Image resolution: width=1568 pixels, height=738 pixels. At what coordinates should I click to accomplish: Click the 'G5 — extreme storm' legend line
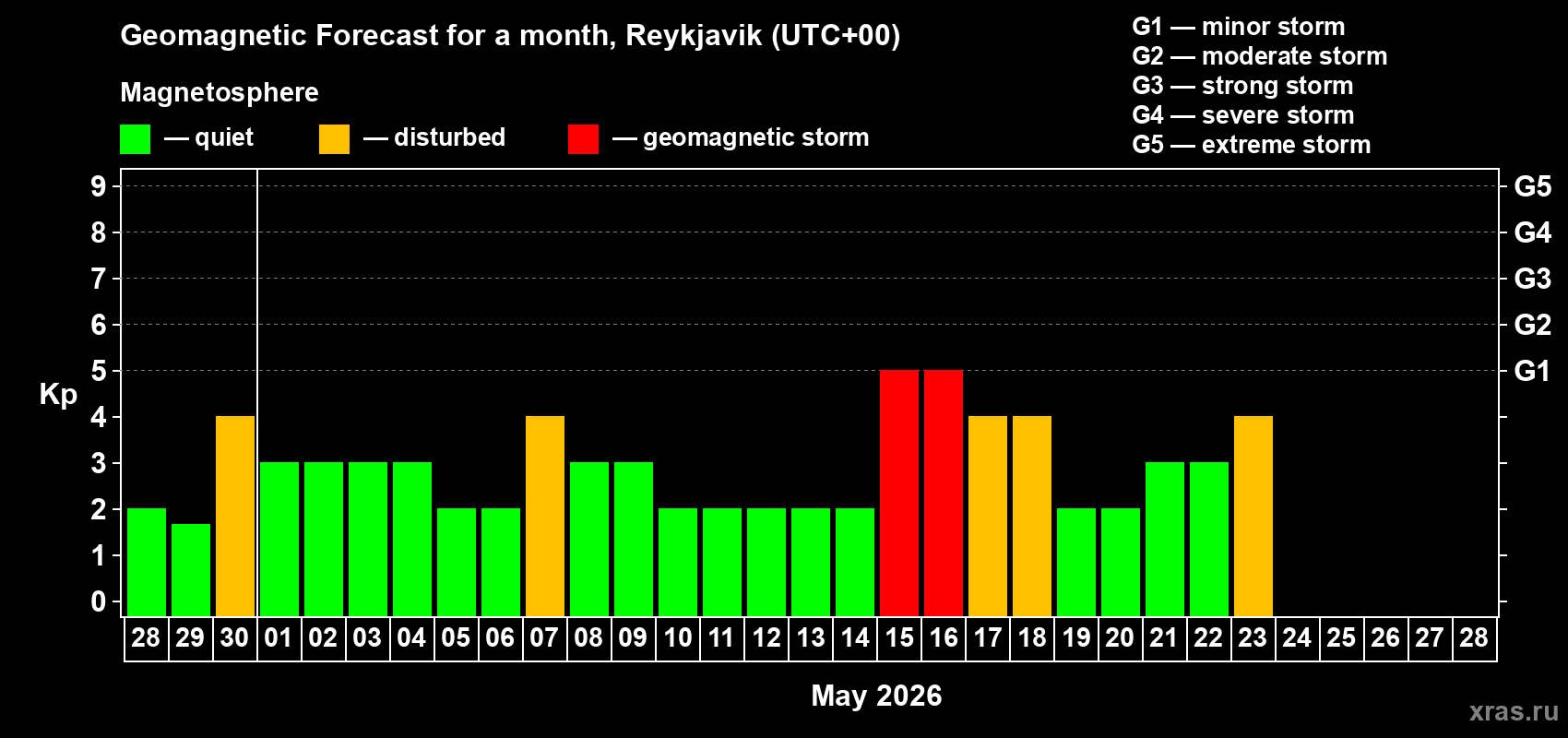point(1252,145)
